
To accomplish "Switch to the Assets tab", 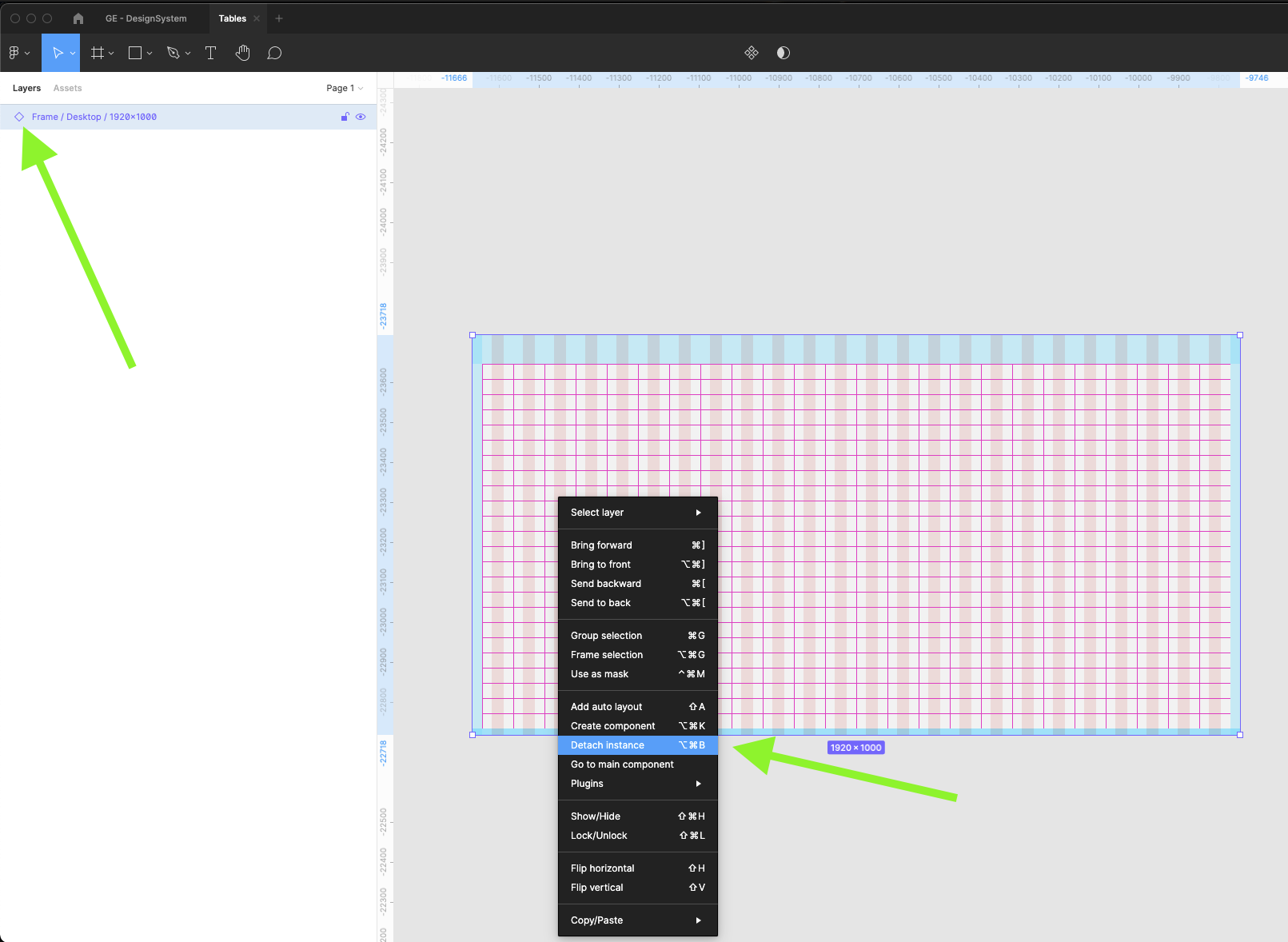I will coord(67,88).
